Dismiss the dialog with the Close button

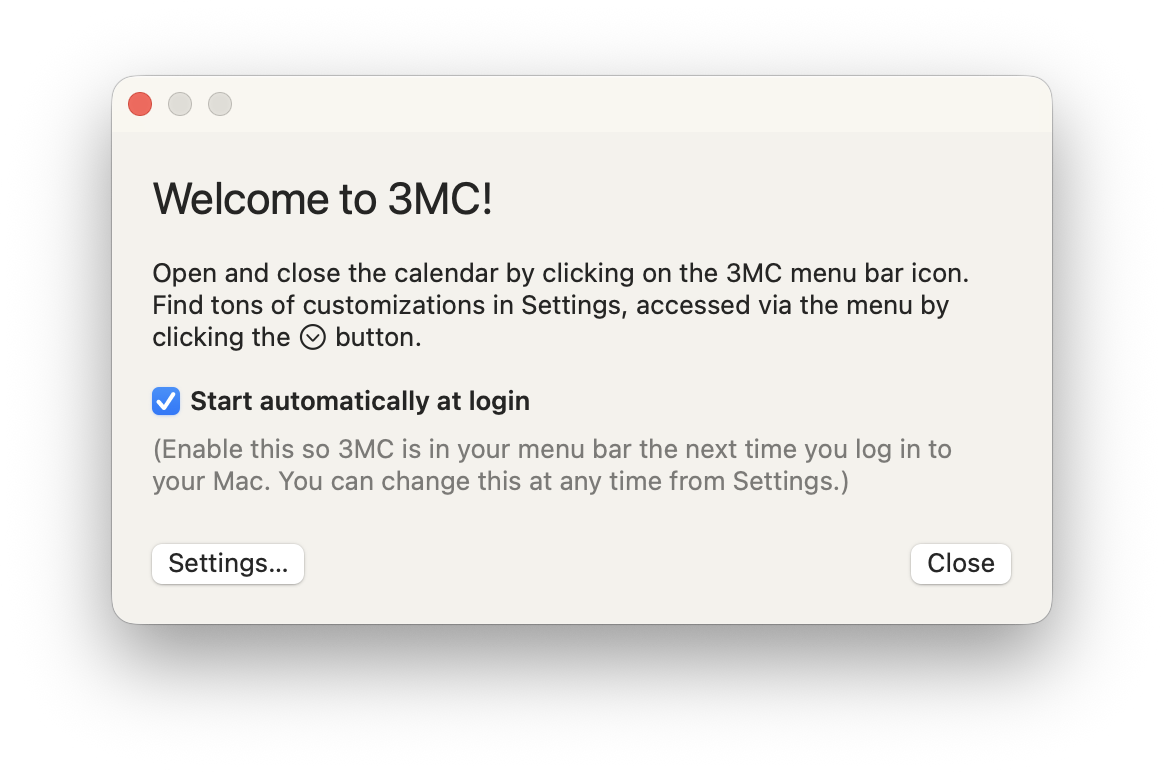pyautogui.click(x=960, y=563)
